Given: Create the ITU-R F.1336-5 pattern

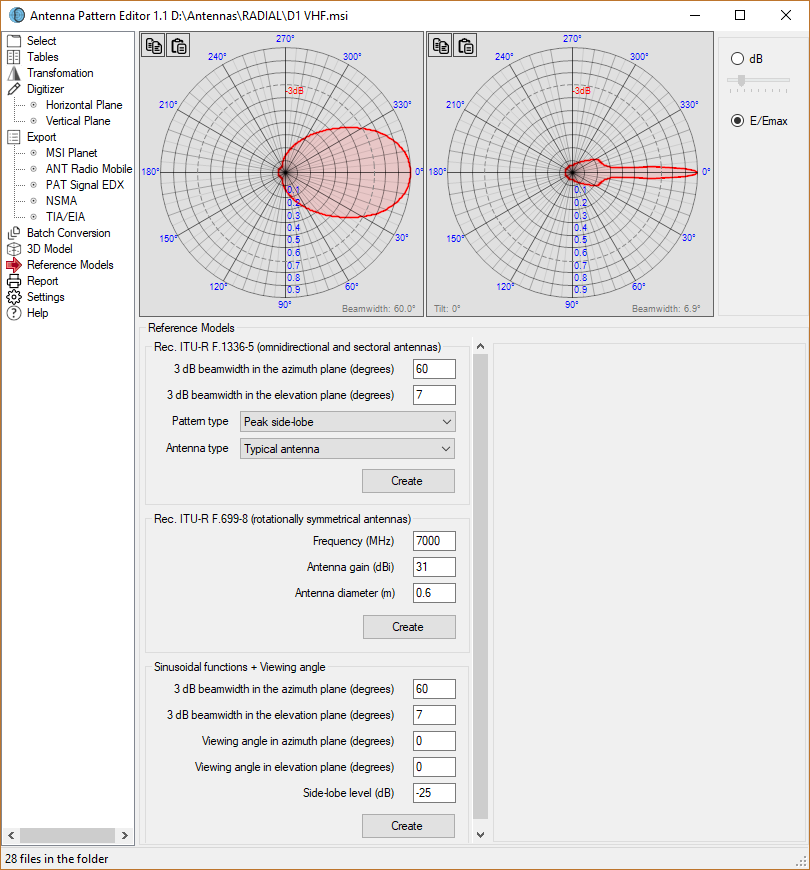Looking at the screenshot, I should (408, 481).
